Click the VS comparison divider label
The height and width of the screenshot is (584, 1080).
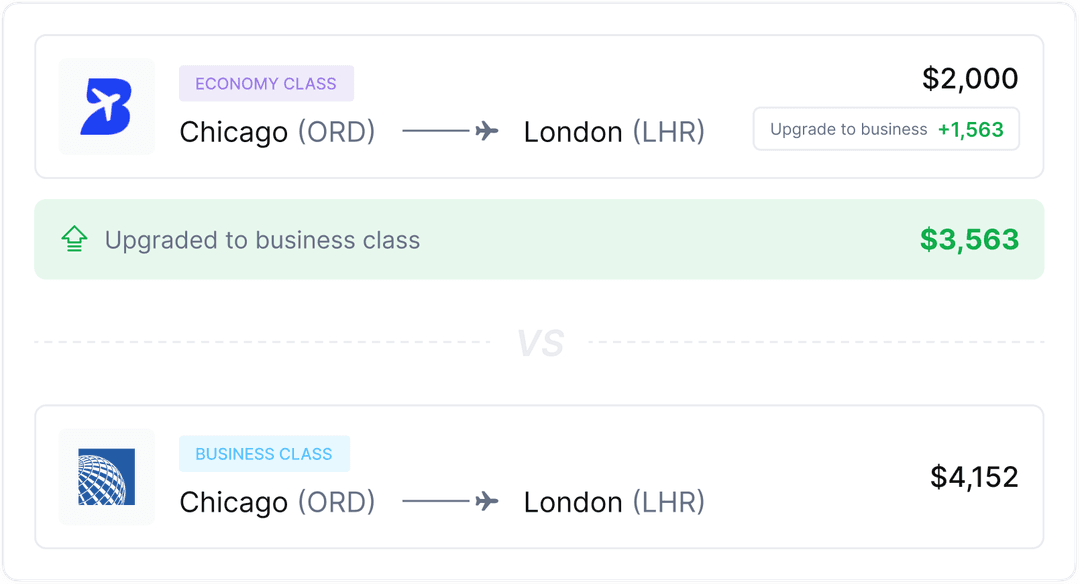point(540,341)
